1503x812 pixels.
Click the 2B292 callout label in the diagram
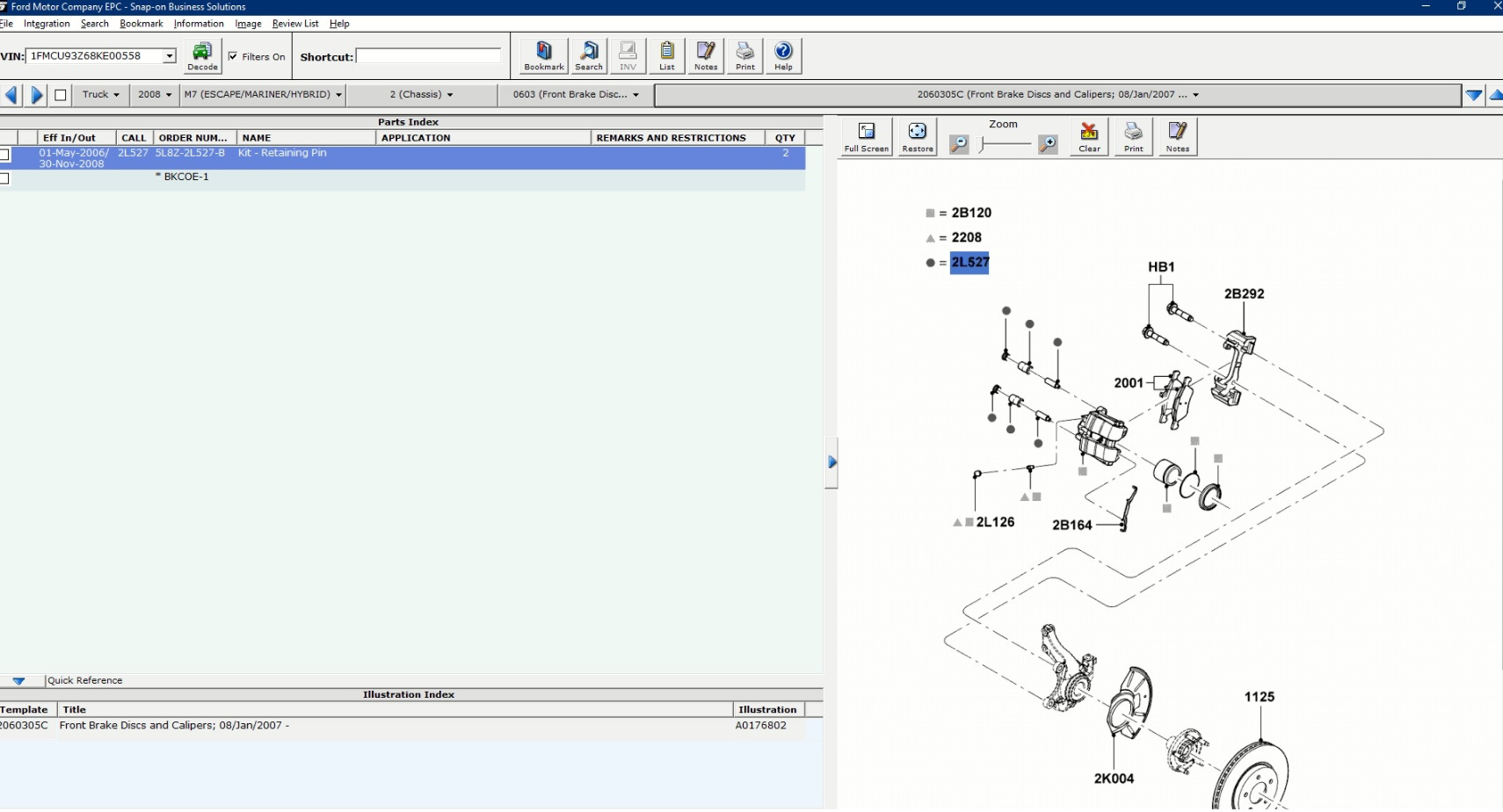(1245, 294)
